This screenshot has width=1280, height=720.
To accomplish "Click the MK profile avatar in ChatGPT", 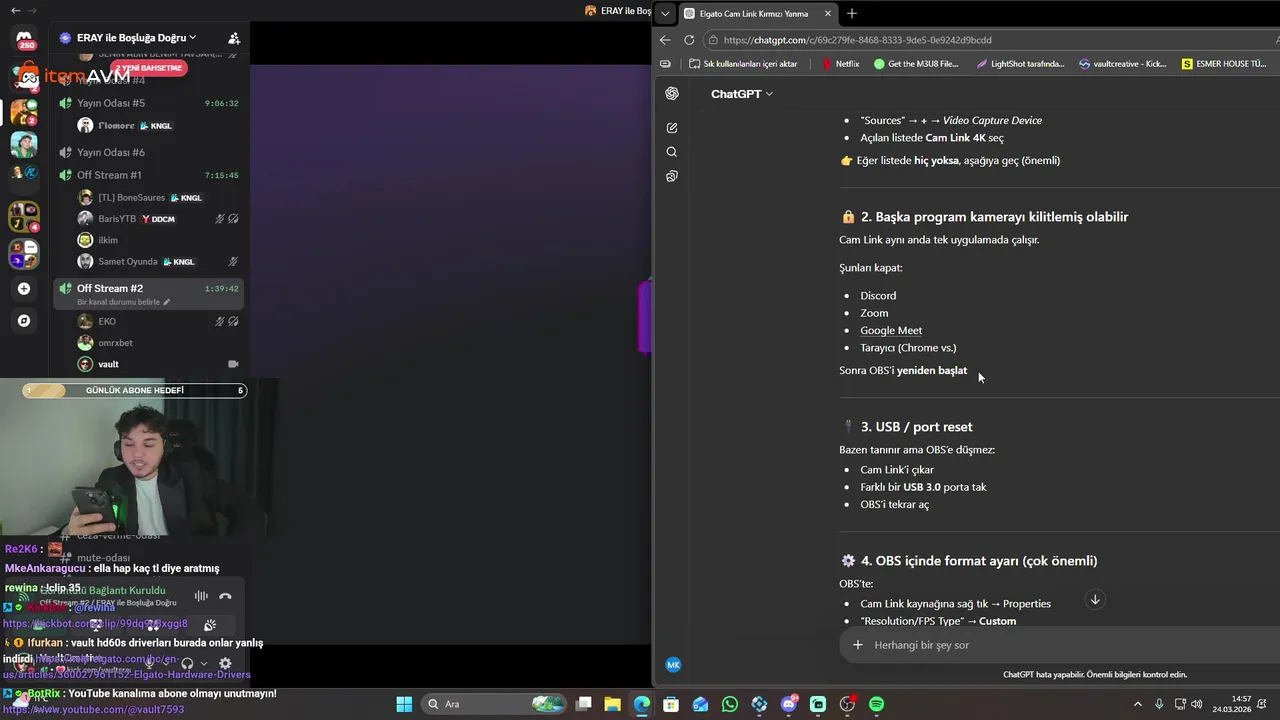I will (x=673, y=665).
